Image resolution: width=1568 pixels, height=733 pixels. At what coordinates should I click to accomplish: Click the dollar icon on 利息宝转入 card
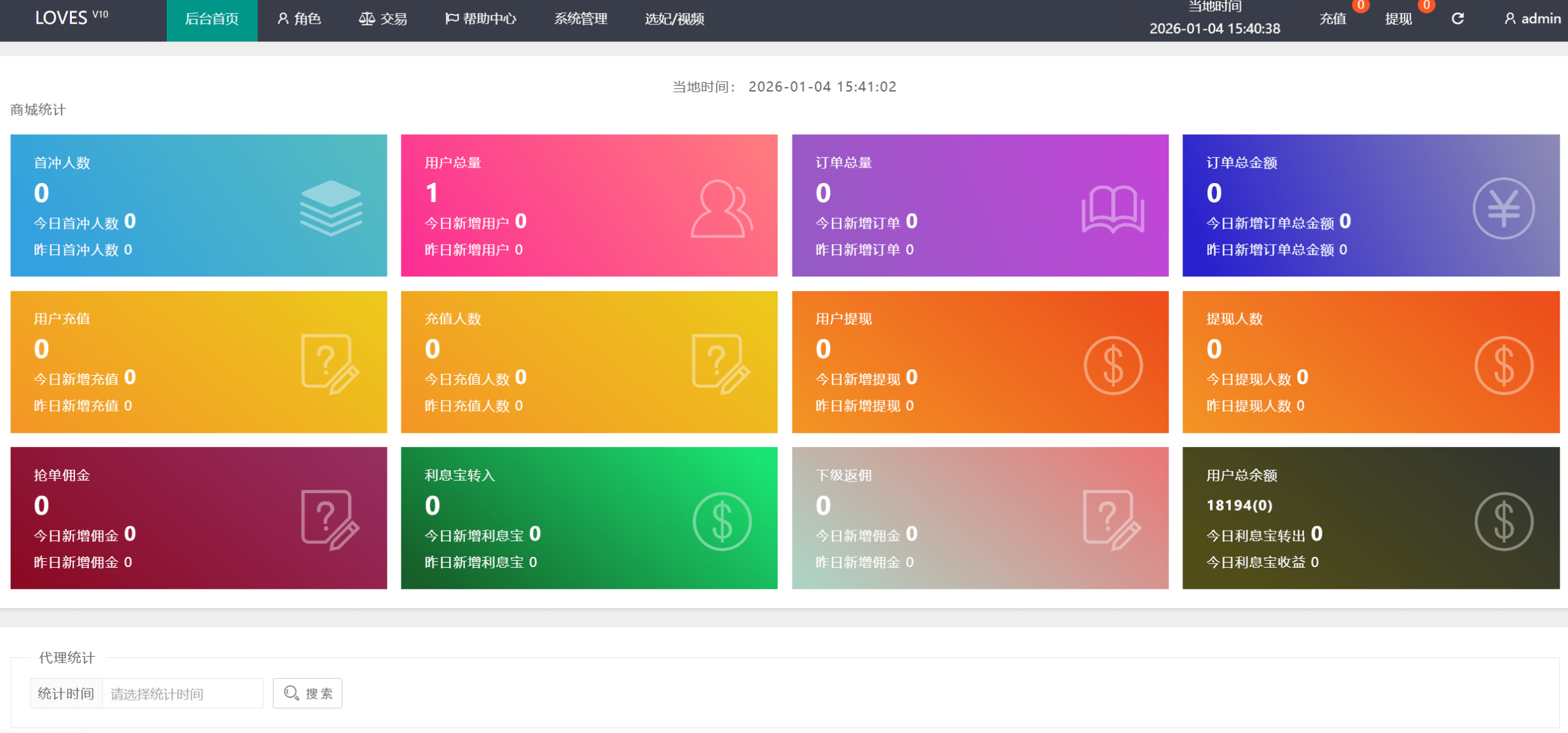click(722, 521)
